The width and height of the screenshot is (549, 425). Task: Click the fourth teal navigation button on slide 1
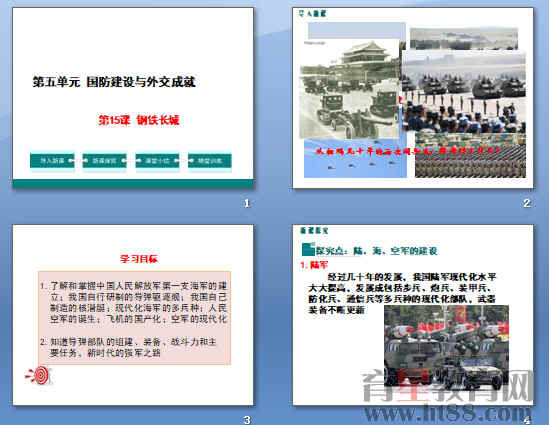[x=209, y=161]
